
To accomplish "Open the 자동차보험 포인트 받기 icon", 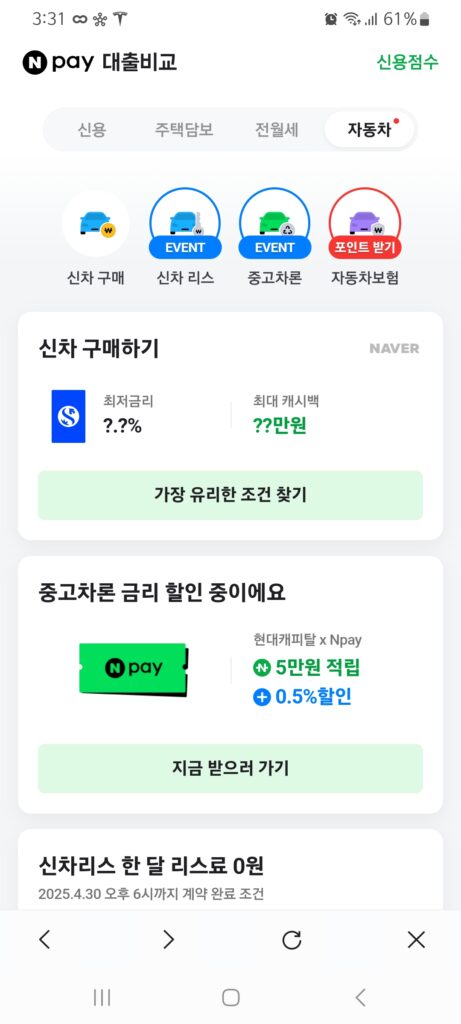I will coord(364,224).
